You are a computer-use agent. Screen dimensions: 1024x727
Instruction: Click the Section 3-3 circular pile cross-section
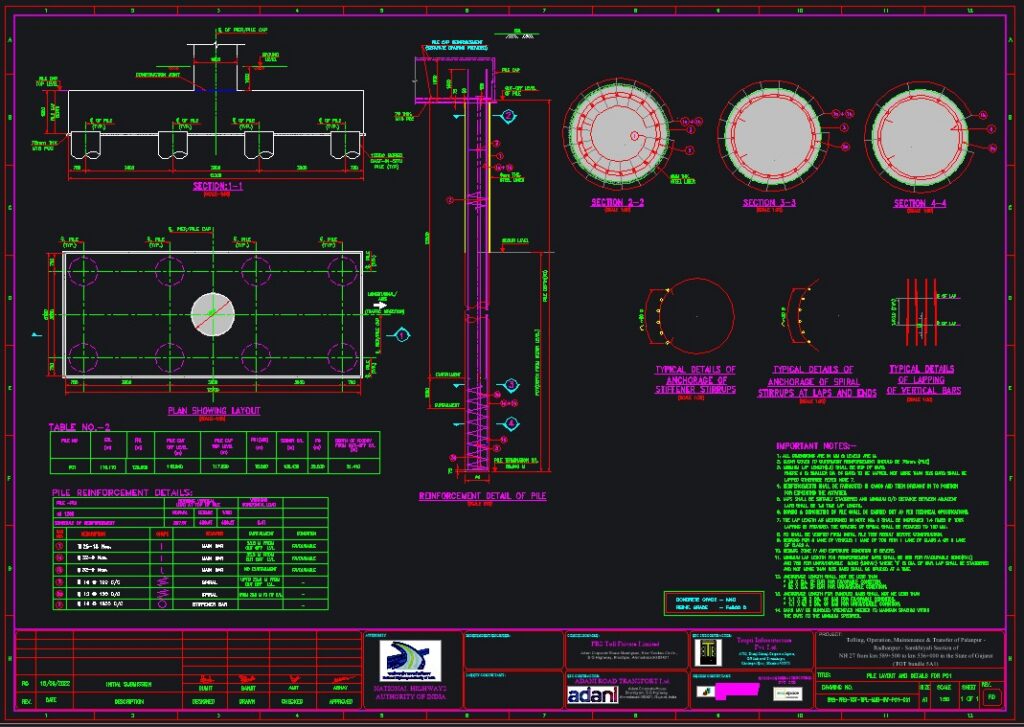coord(773,137)
